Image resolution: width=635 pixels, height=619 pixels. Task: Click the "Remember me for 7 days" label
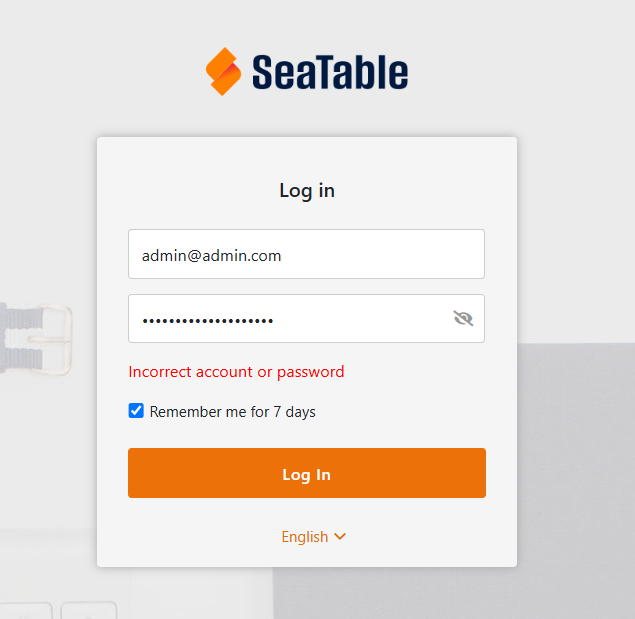(232, 411)
